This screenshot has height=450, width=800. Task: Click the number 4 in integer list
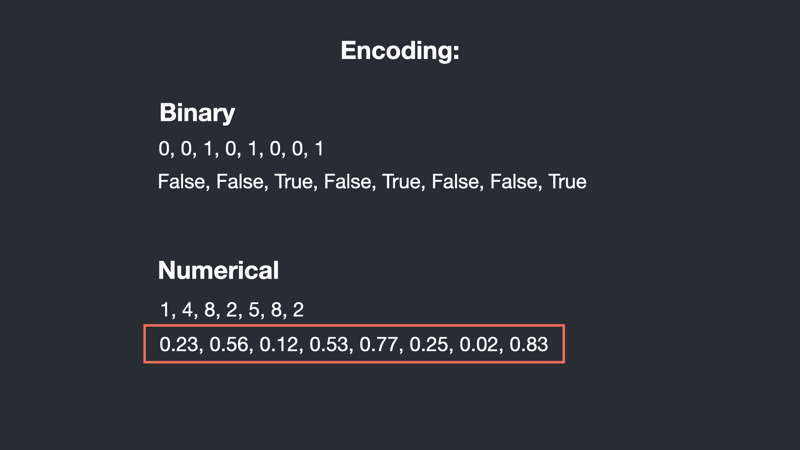point(187,310)
